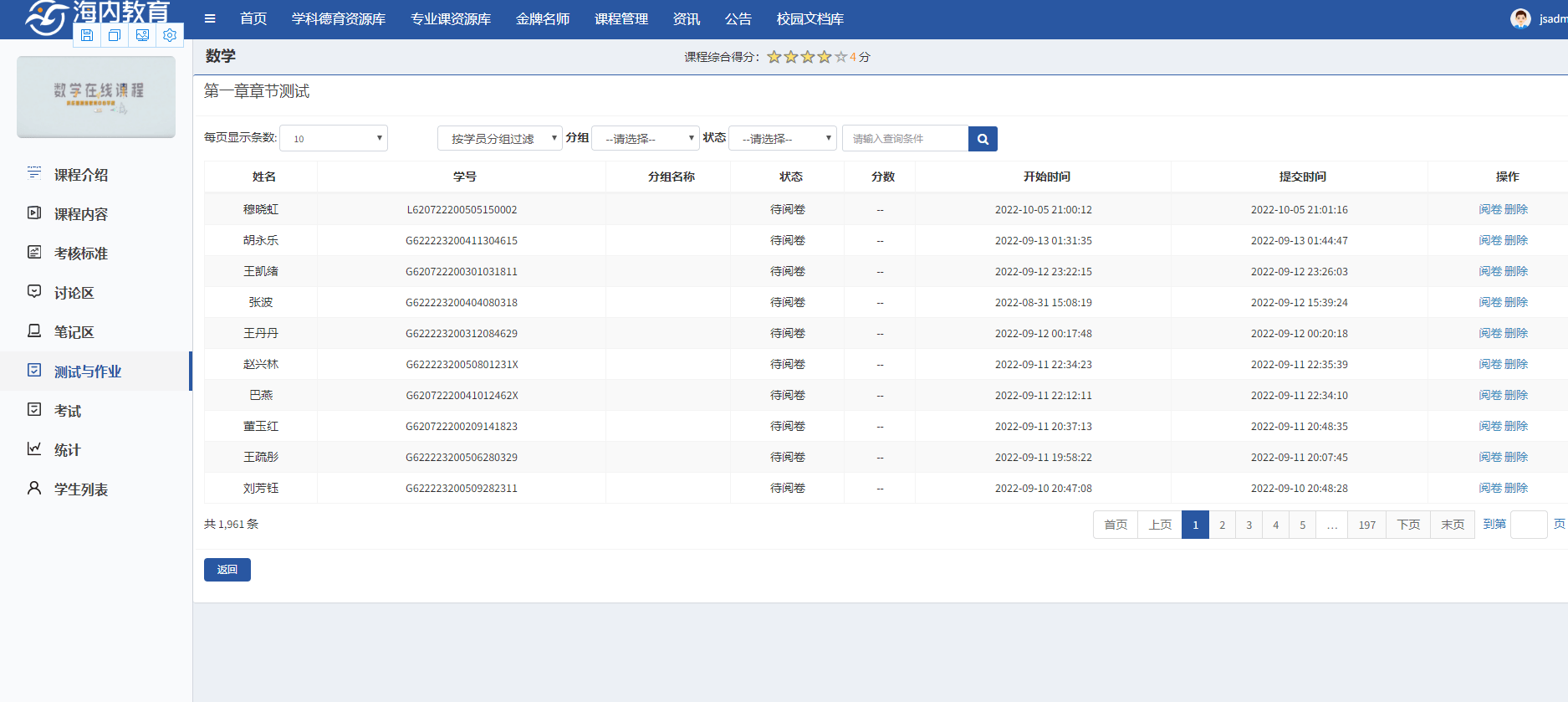The height and width of the screenshot is (702, 1568).
Task: Click start time 2022-08-31 15:08:19
Action: click(1043, 302)
